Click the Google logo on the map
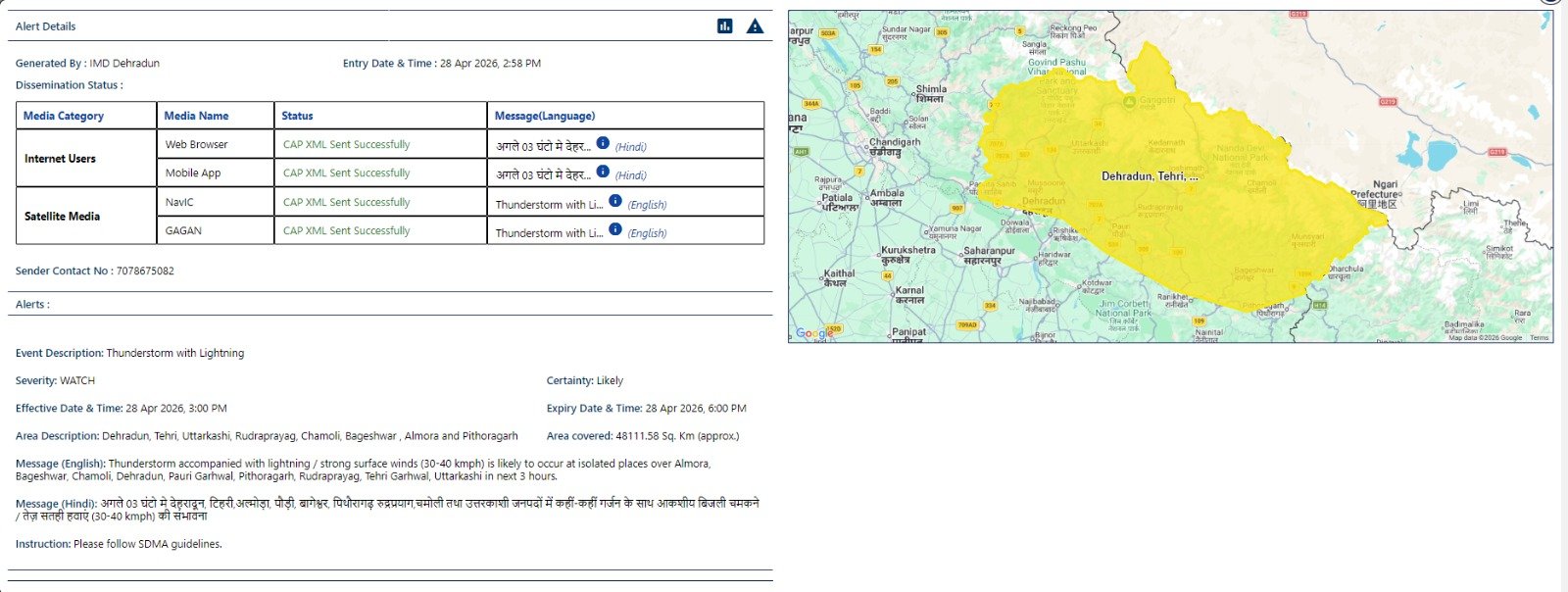 click(813, 333)
